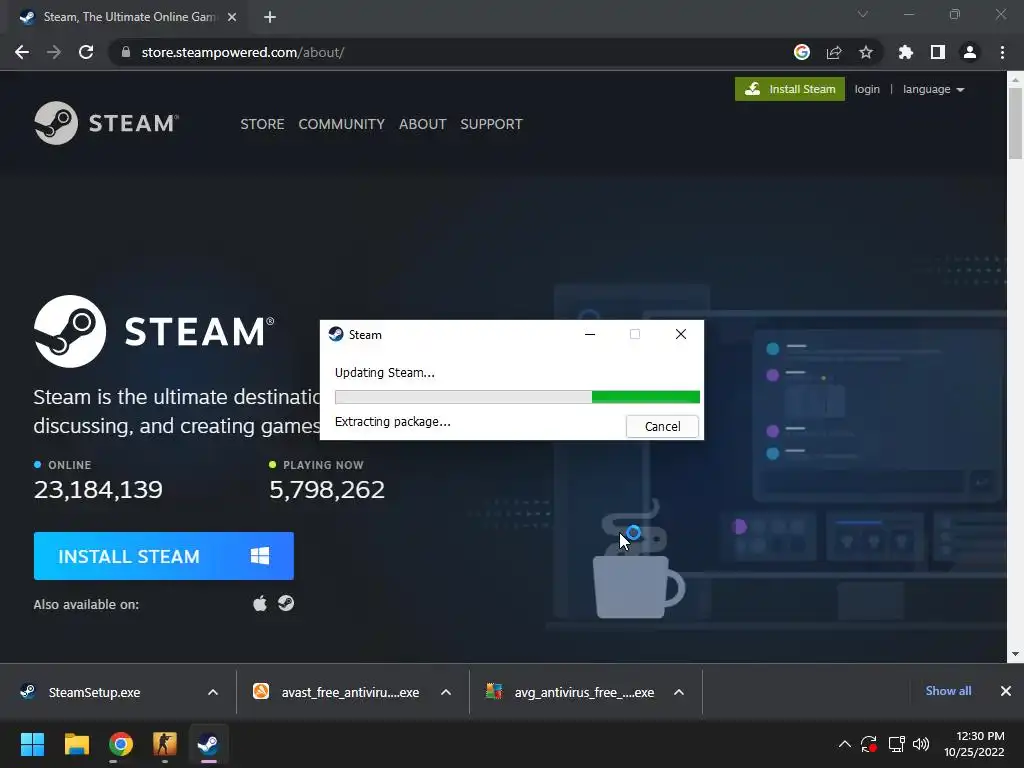The width and height of the screenshot is (1024, 768).
Task: Open the Windows Start menu
Action: [32, 744]
